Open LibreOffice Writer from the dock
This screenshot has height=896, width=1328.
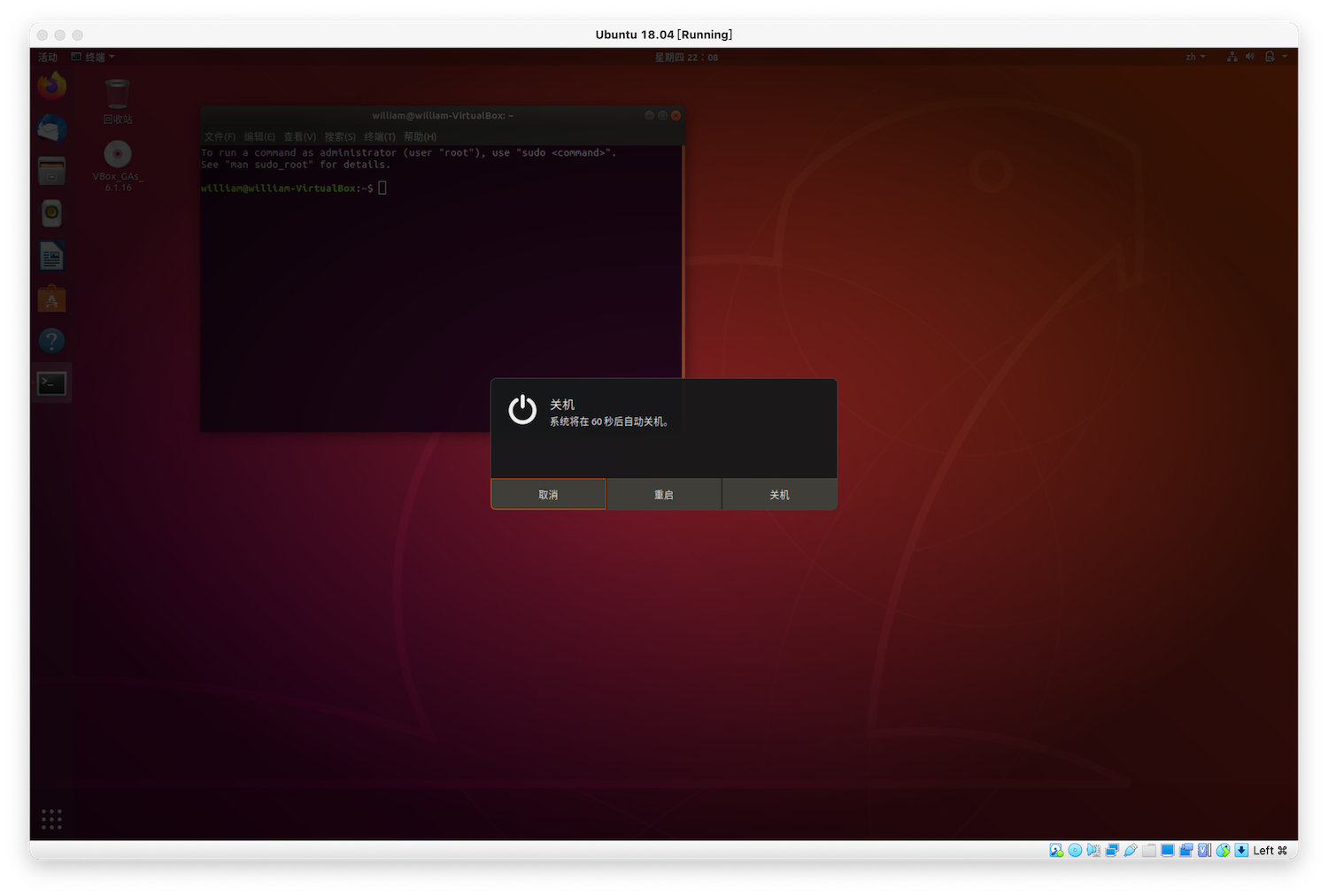51,257
